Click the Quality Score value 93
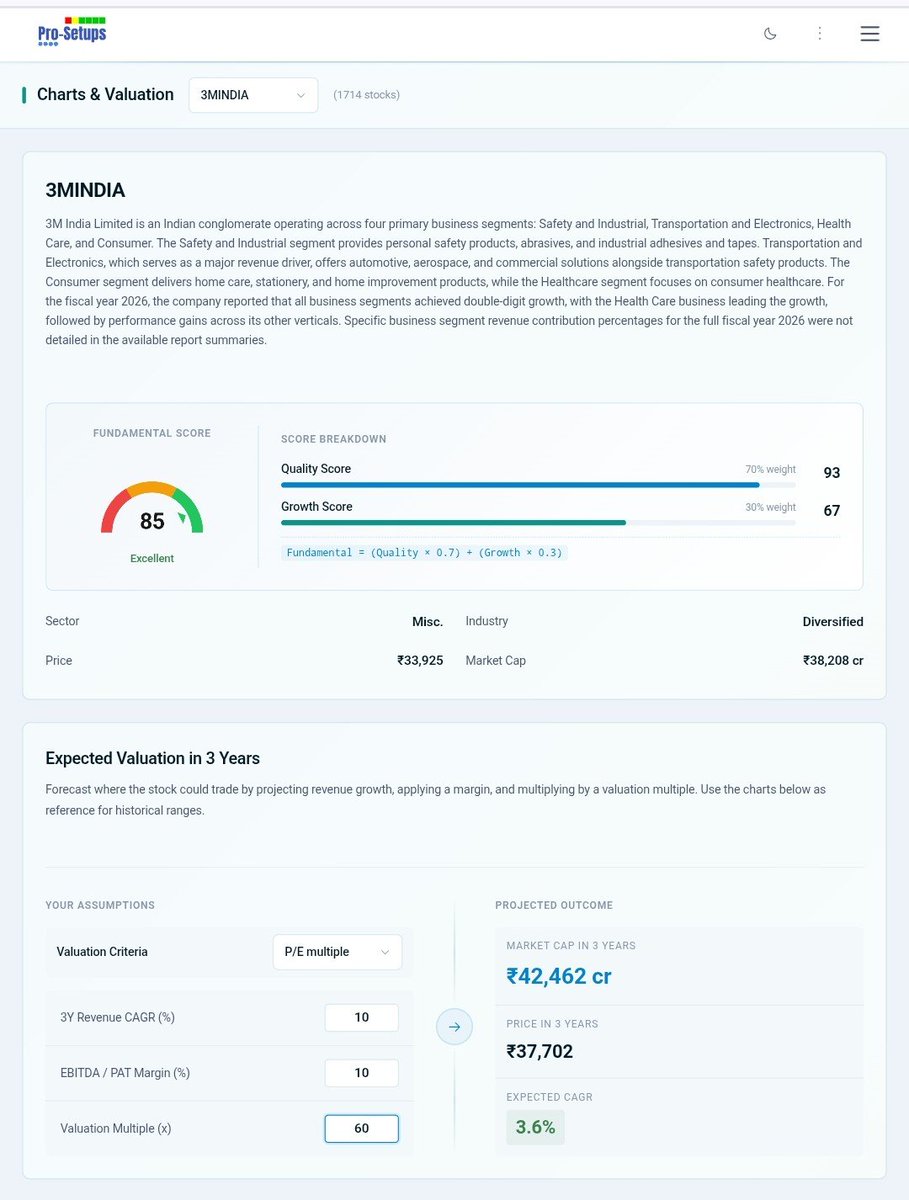 click(832, 473)
